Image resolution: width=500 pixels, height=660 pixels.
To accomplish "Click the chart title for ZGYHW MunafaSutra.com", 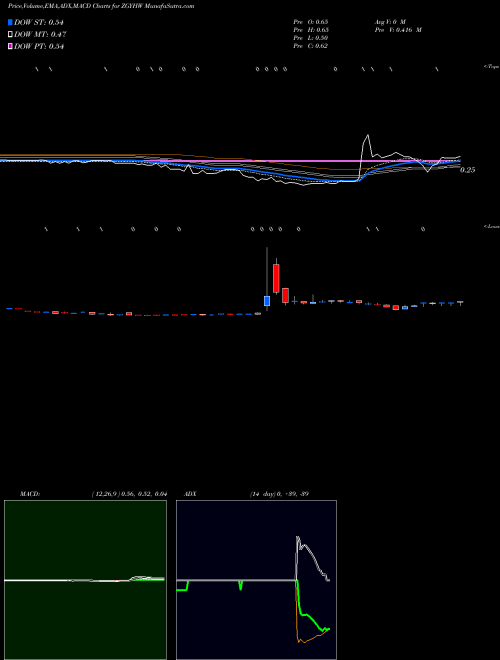I will (x=101, y=7).
